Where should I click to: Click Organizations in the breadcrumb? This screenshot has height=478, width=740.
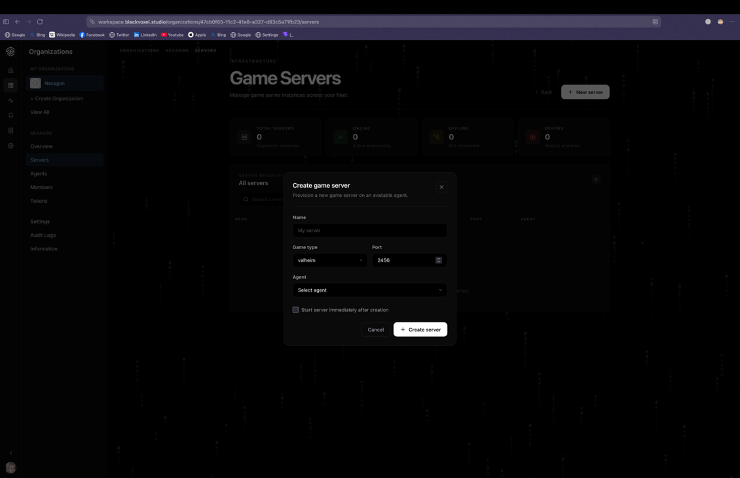tap(139, 50)
